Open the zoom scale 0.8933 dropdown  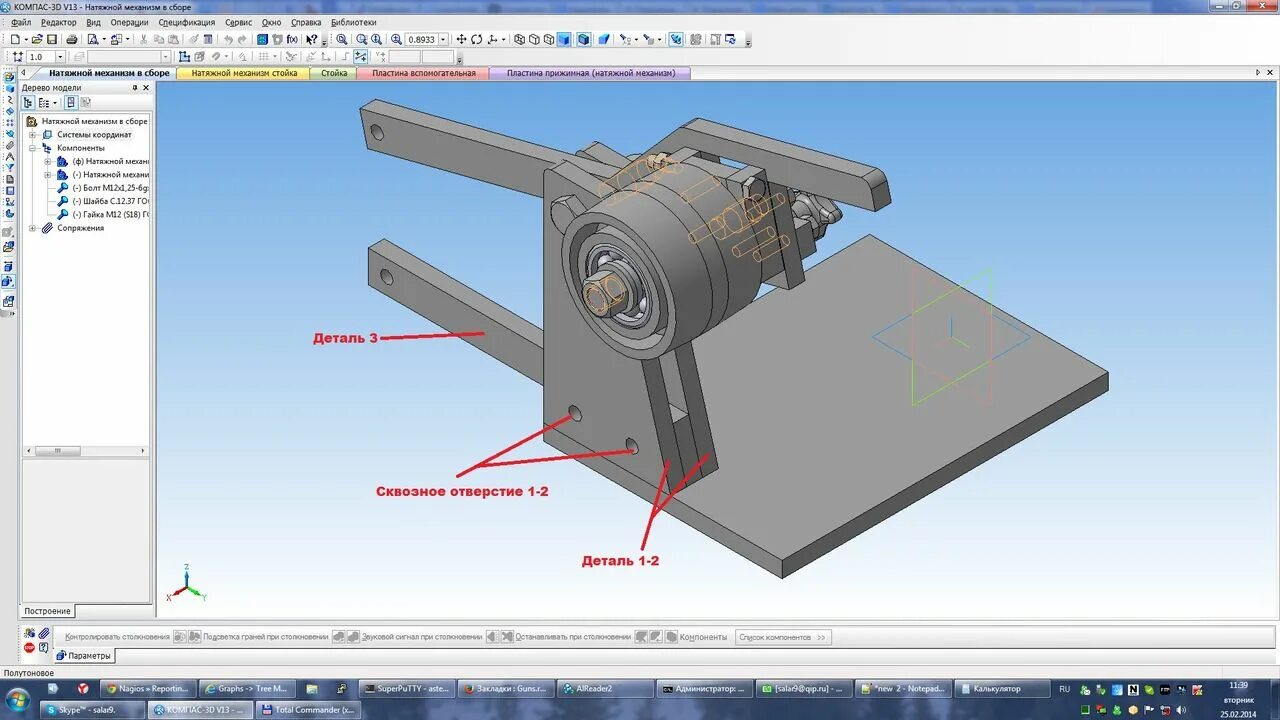click(443, 39)
